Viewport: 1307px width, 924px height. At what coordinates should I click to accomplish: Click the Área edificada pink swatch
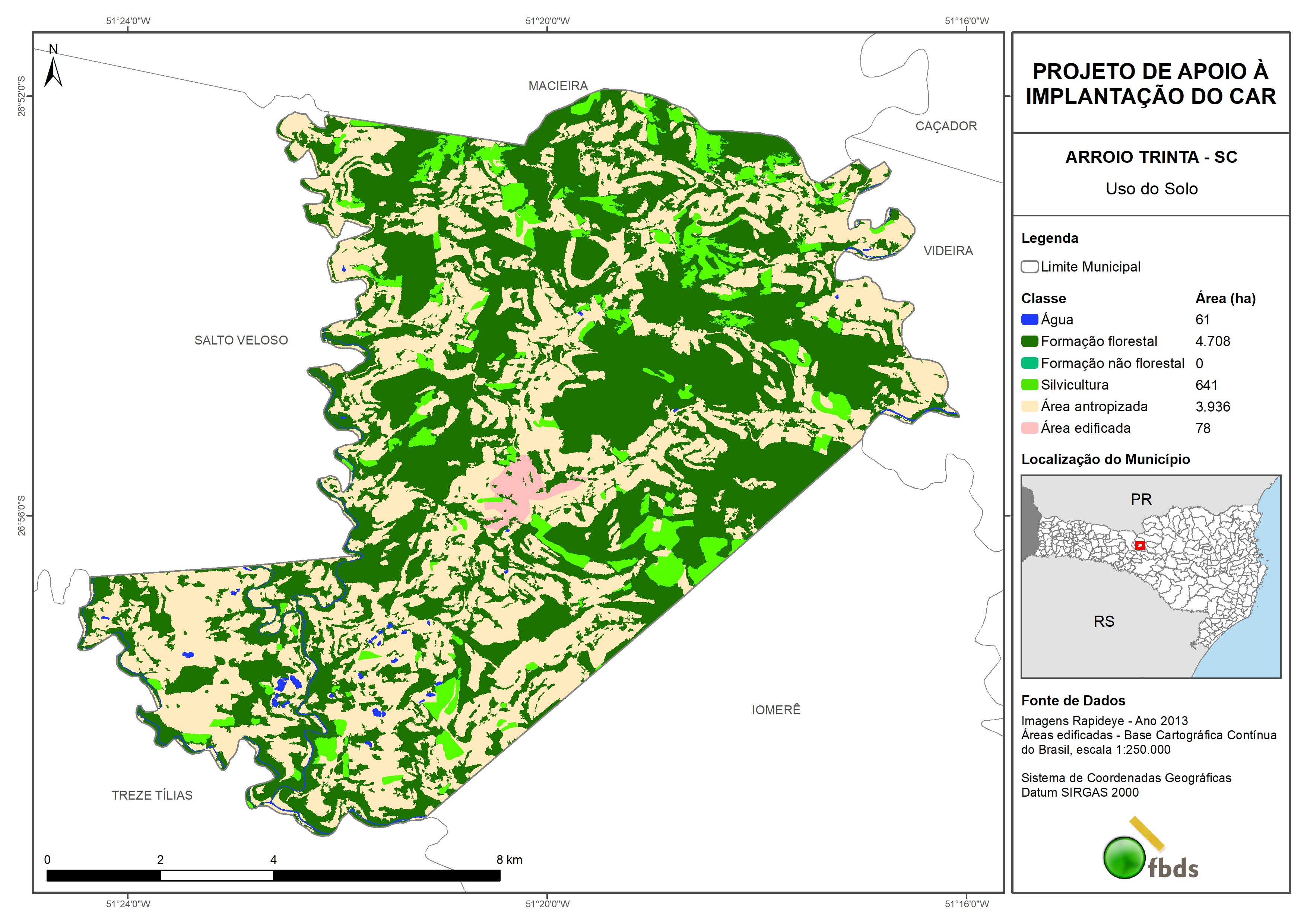(x=1029, y=428)
